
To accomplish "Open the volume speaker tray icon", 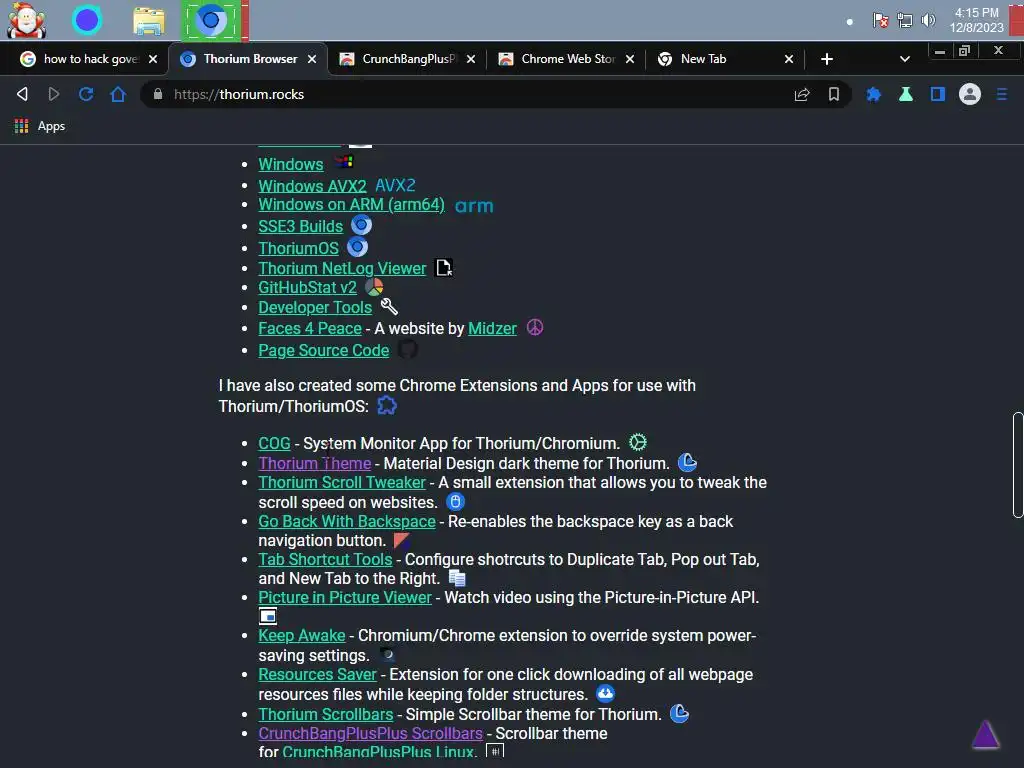I will point(928,20).
